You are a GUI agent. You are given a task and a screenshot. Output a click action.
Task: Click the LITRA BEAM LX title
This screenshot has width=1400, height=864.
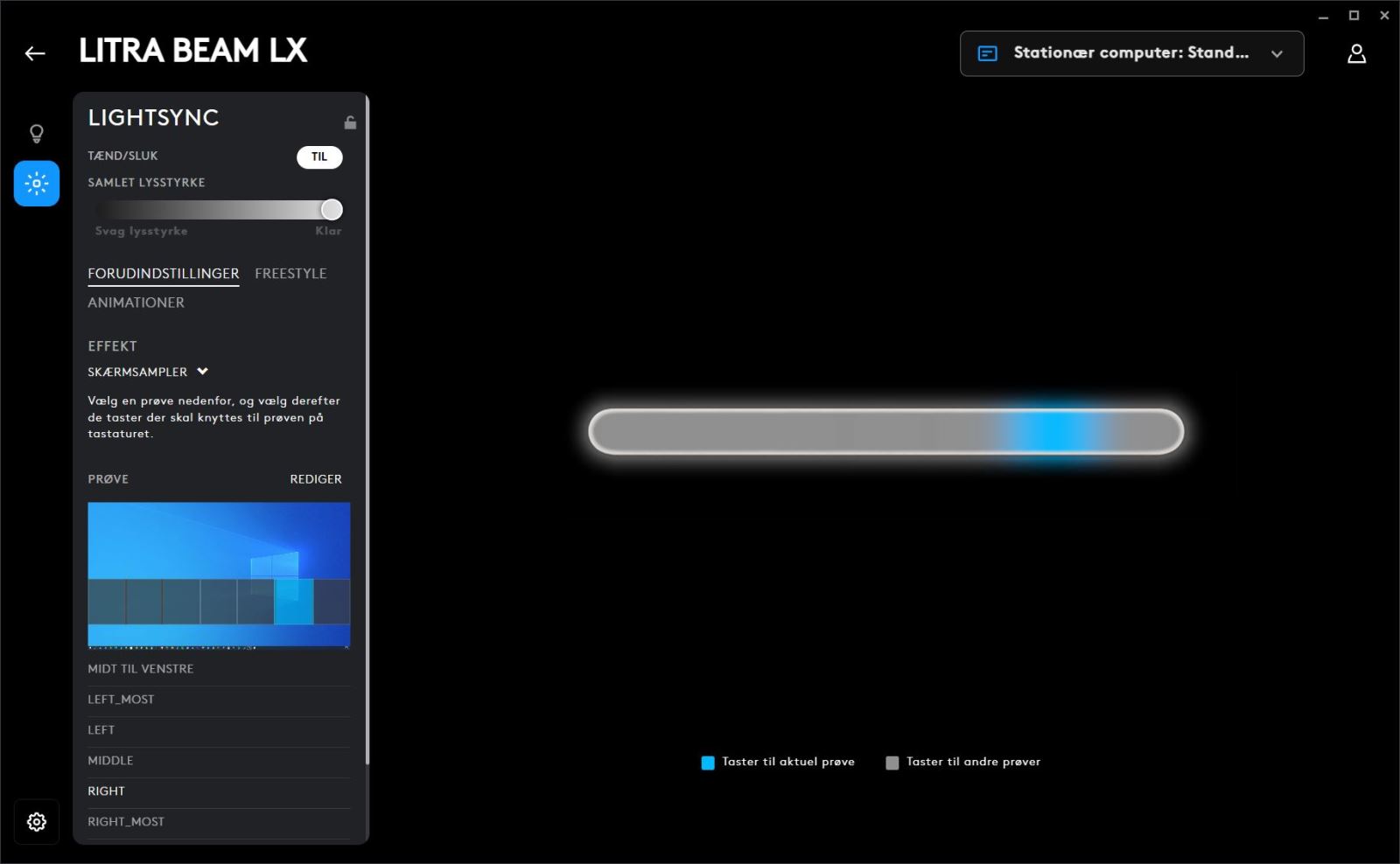tap(193, 51)
